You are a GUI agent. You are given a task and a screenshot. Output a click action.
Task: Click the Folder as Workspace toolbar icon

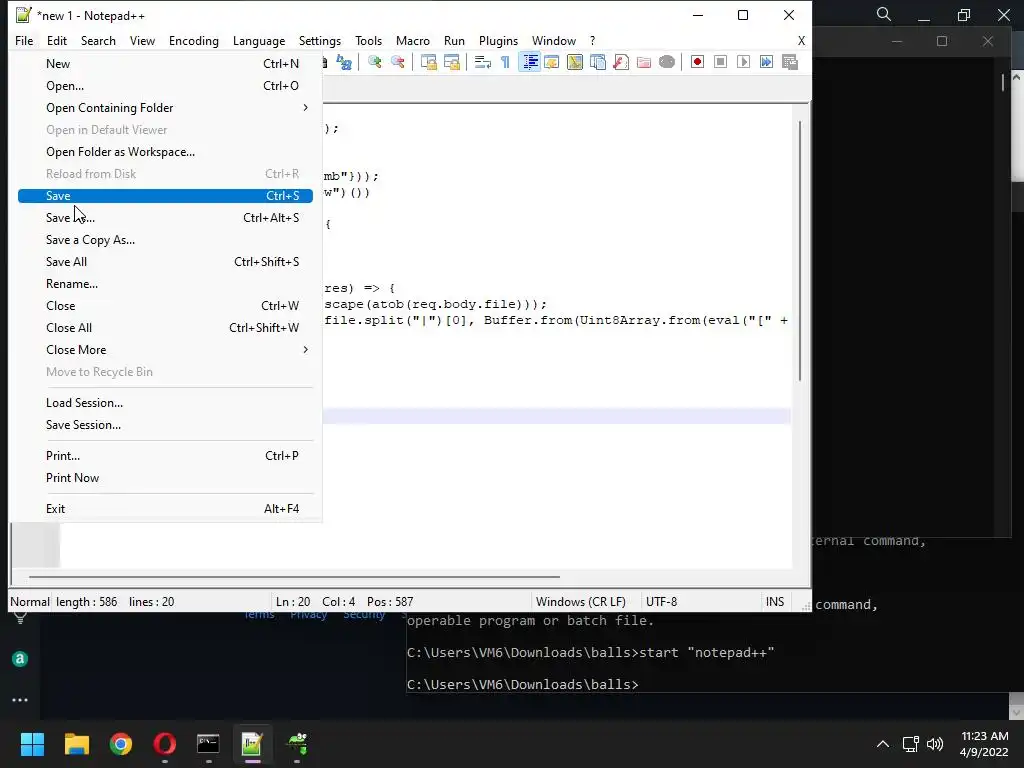tap(644, 62)
